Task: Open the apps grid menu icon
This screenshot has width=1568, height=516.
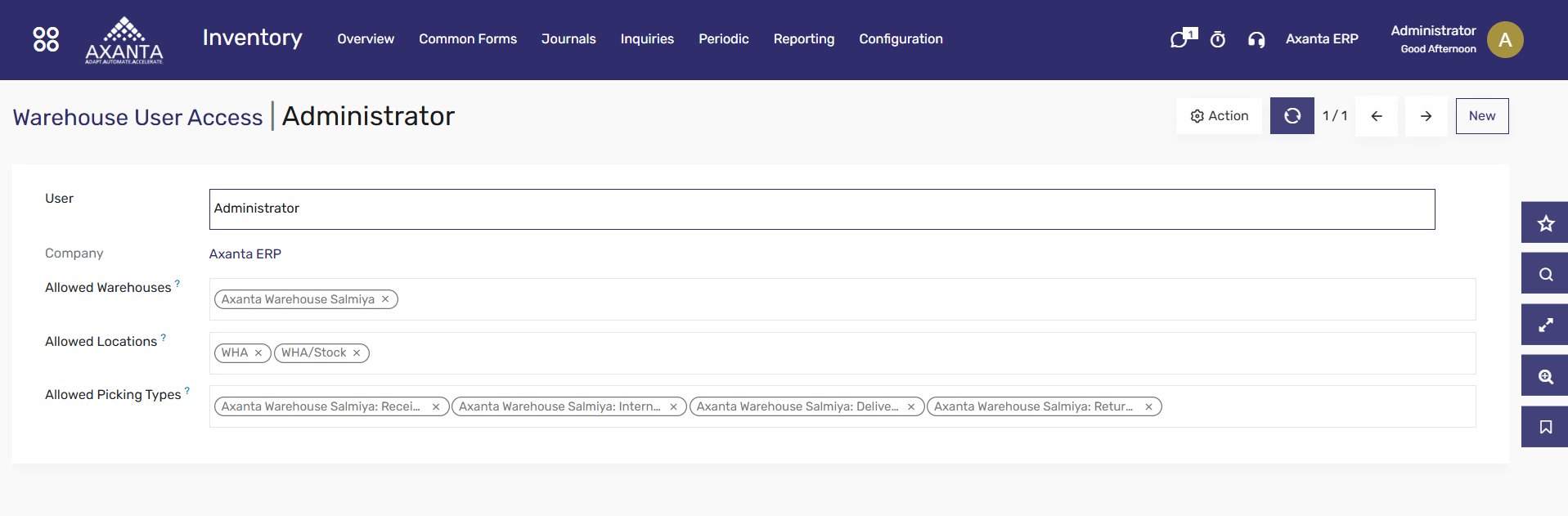Action: coord(46,39)
